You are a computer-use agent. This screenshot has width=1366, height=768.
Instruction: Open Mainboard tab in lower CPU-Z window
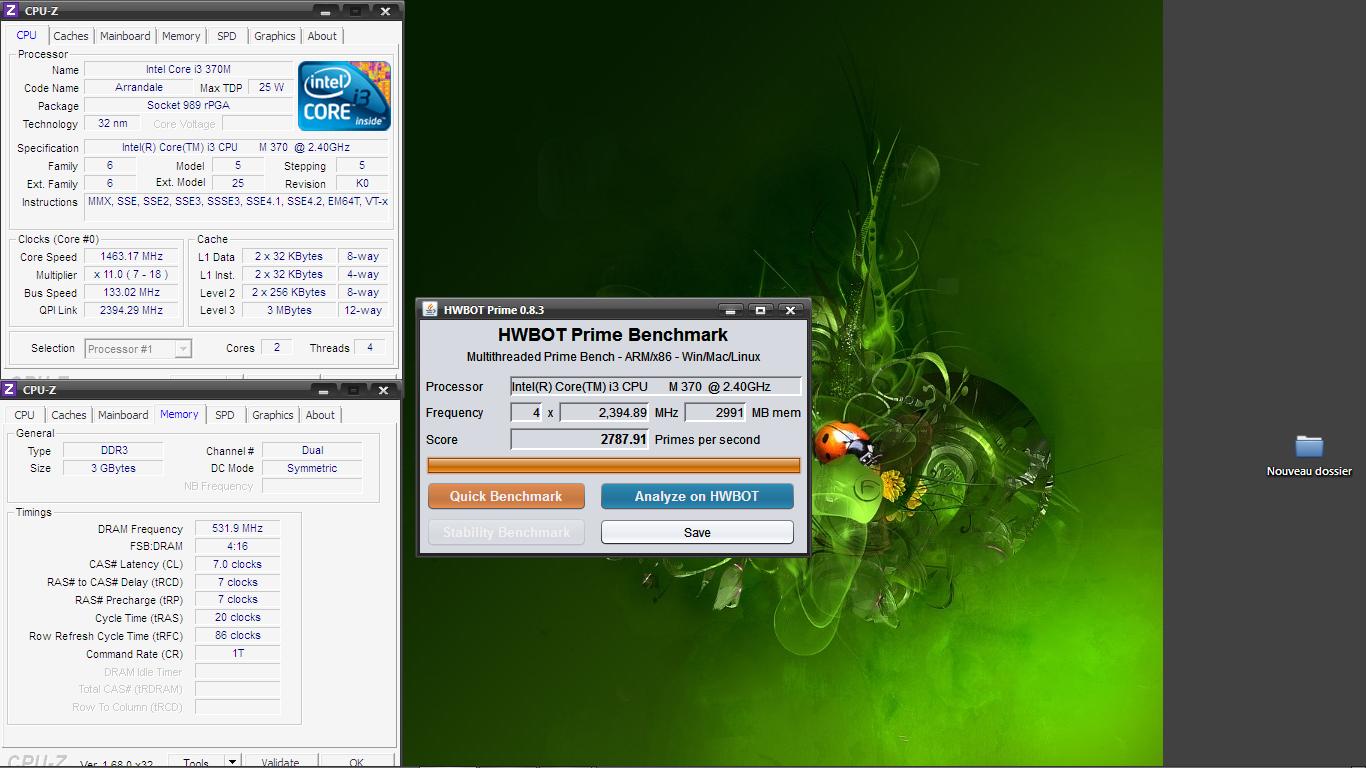[123, 415]
